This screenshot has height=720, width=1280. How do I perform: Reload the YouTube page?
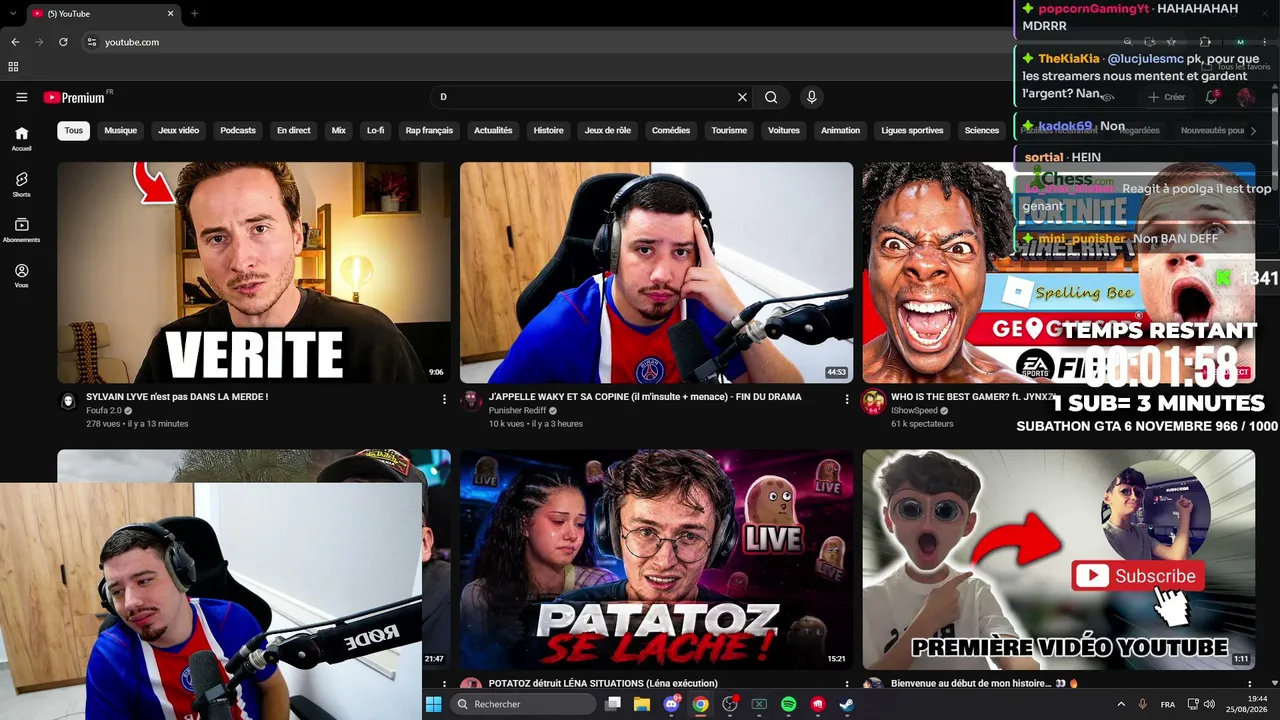coord(63,42)
